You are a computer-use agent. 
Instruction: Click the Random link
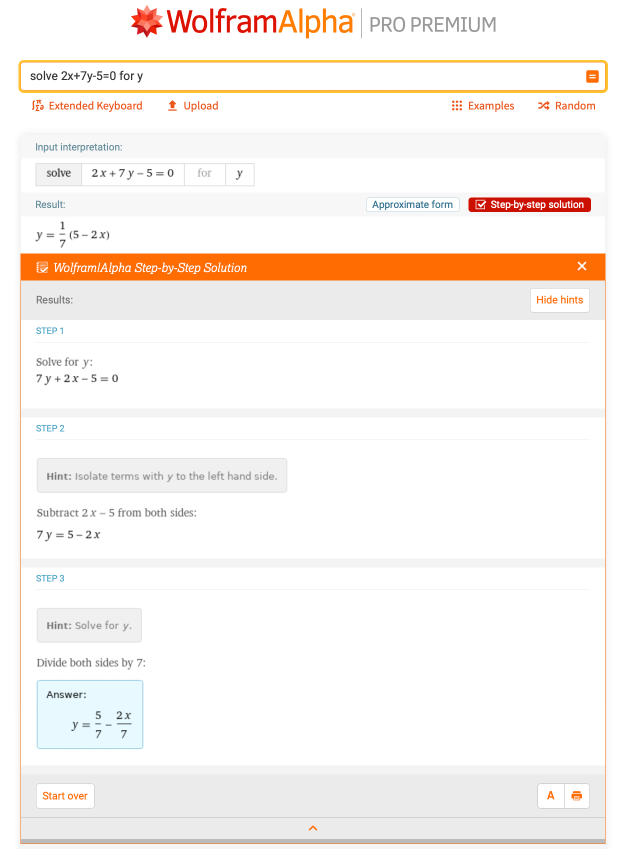(567, 105)
